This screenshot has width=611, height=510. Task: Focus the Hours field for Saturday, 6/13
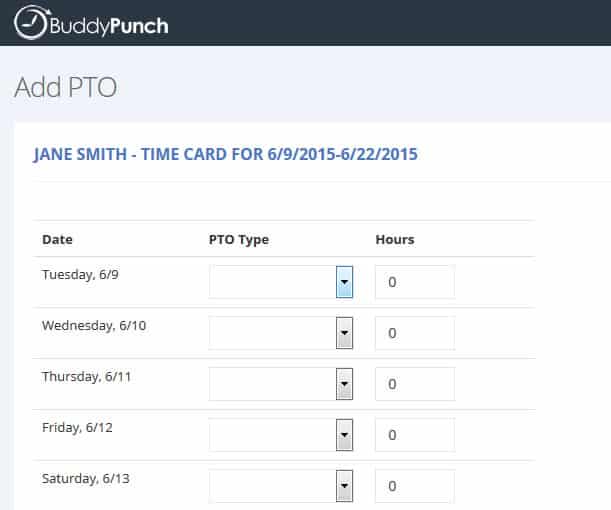tap(415, 486)
